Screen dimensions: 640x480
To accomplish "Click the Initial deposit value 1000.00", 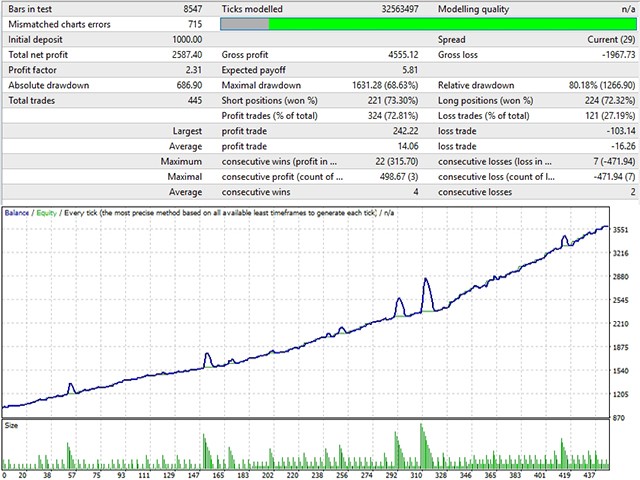I will [187, 40].
